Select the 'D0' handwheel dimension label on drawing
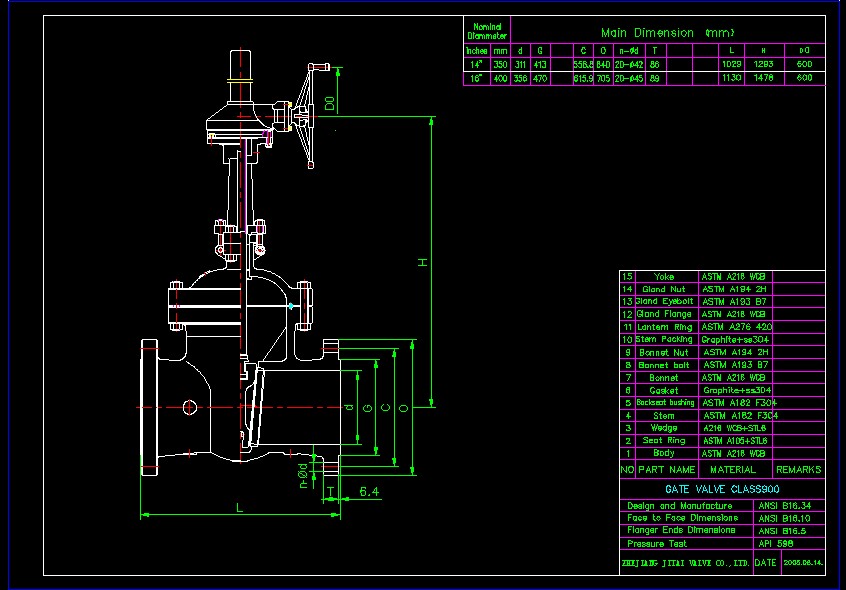This screenshot has width=846, height=590. (330, 103)
